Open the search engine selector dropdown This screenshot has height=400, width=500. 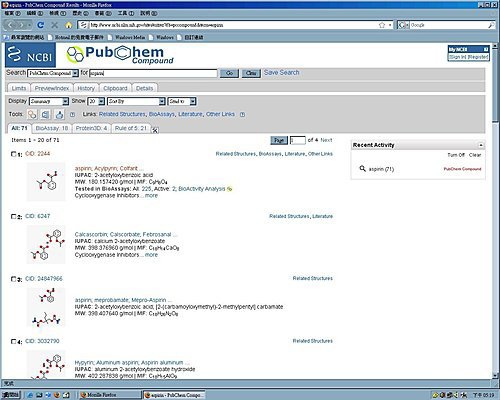(x=403, y=25)
